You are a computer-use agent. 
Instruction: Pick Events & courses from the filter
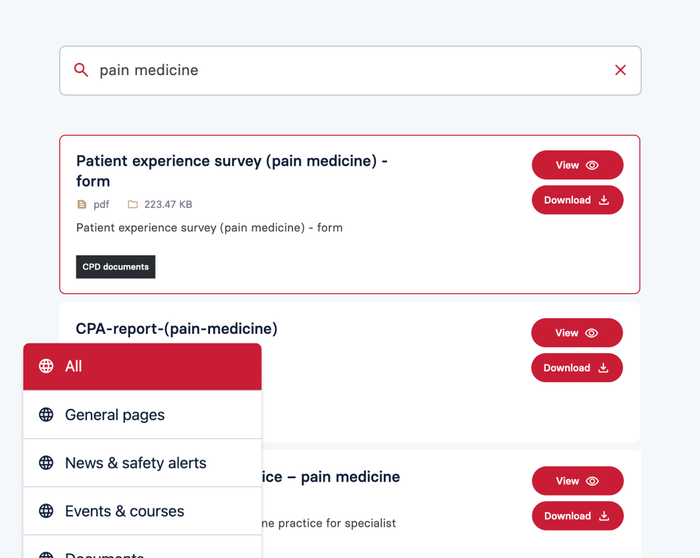coord(124,511)
